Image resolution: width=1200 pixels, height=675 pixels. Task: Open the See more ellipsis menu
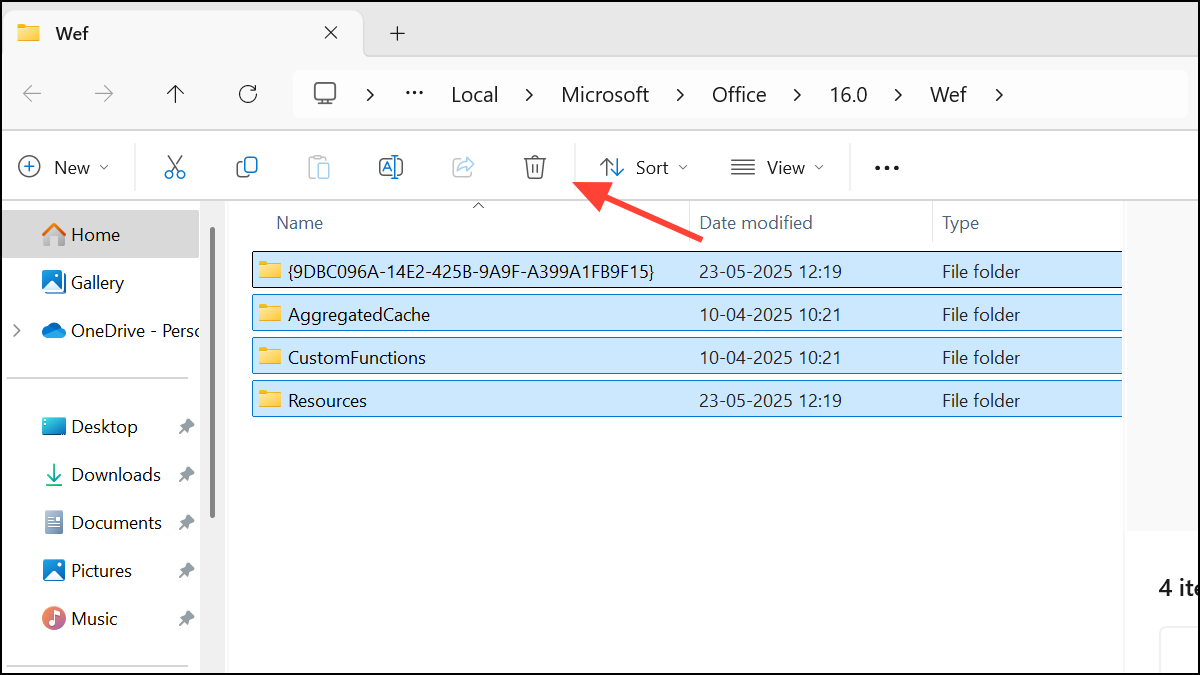(886, 167)
